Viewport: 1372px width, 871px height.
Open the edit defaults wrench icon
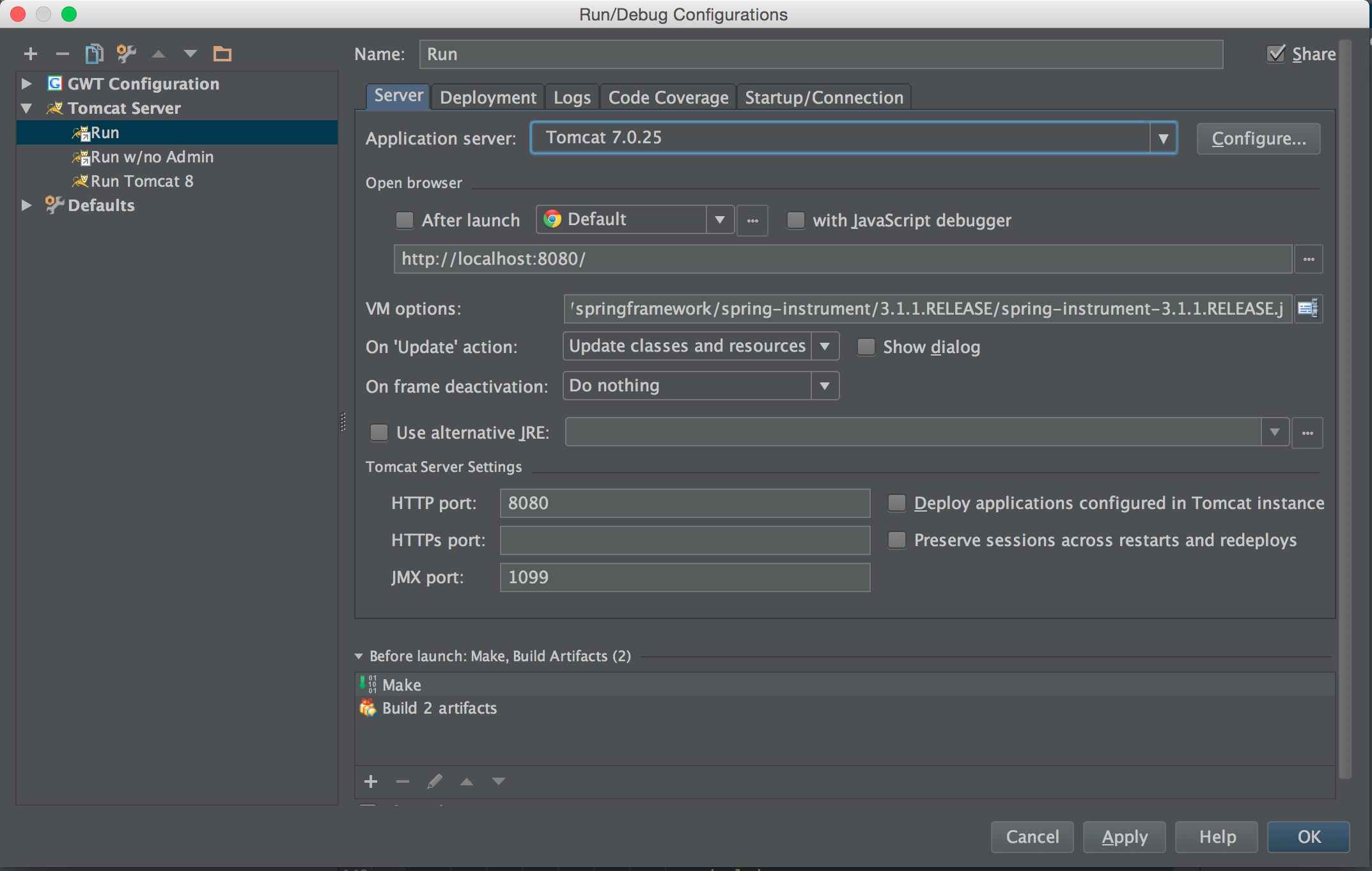pos(126,54)
